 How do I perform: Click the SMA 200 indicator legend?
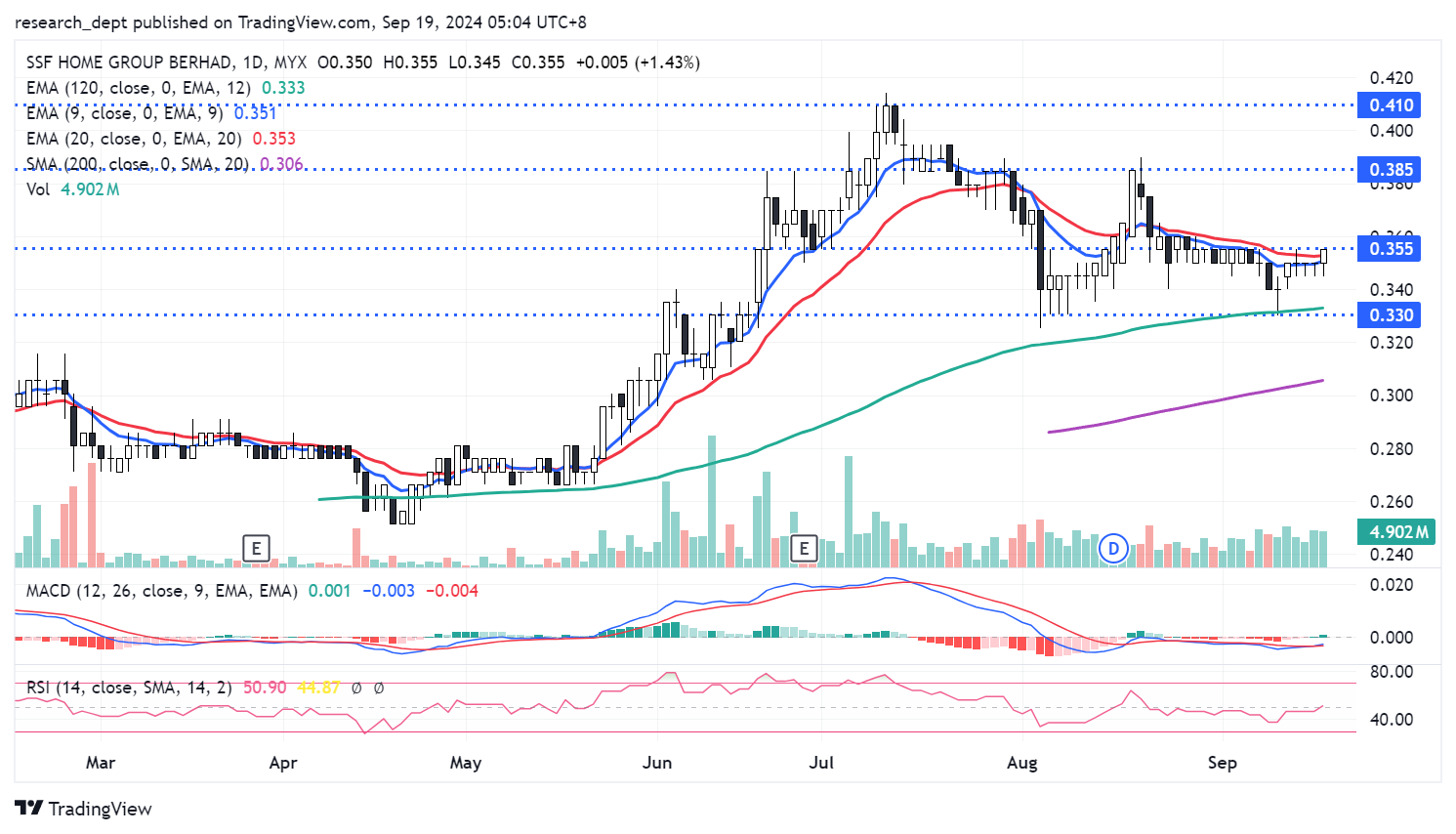tap(137, 164)
